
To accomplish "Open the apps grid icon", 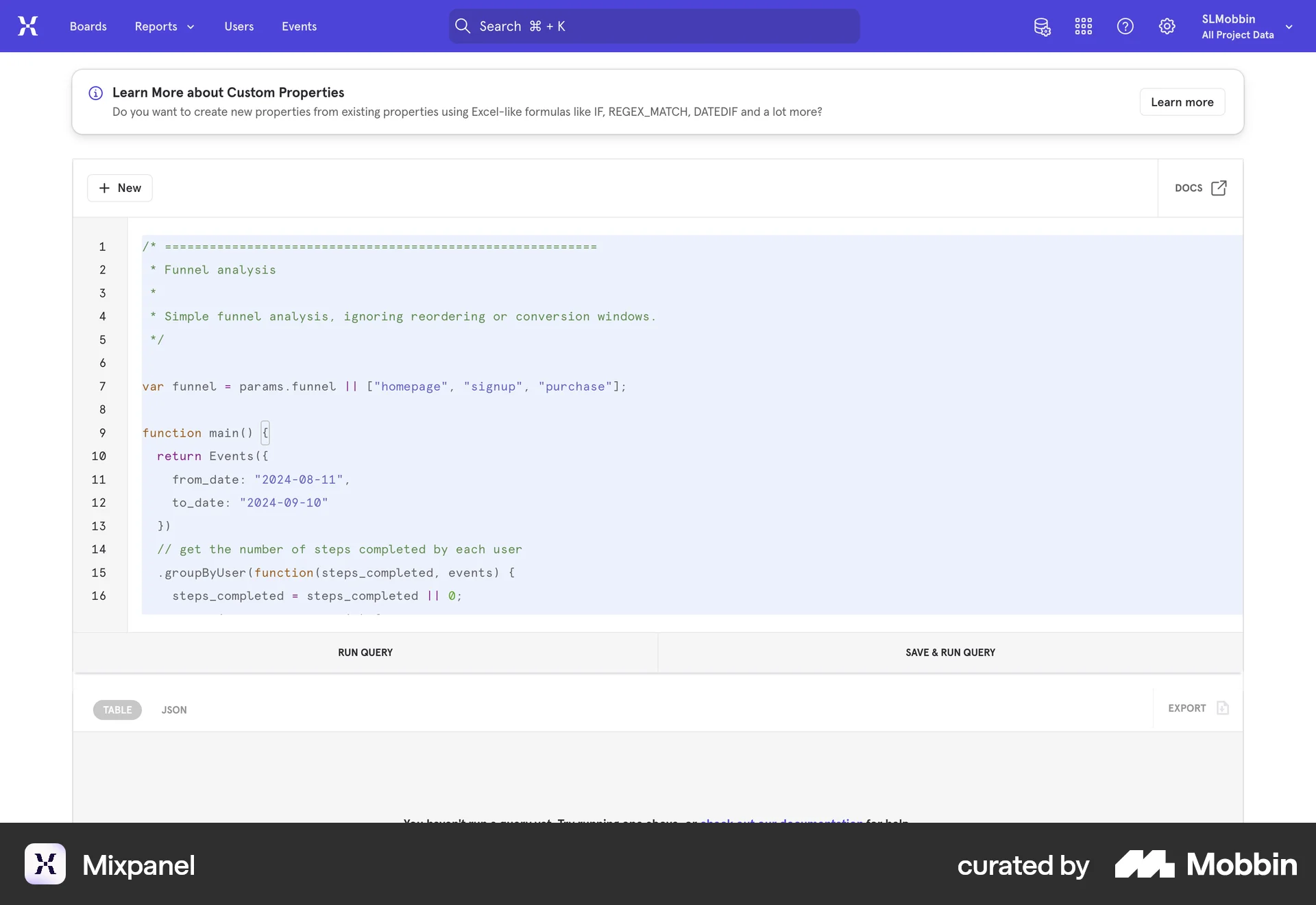I will coord(1083,26).
